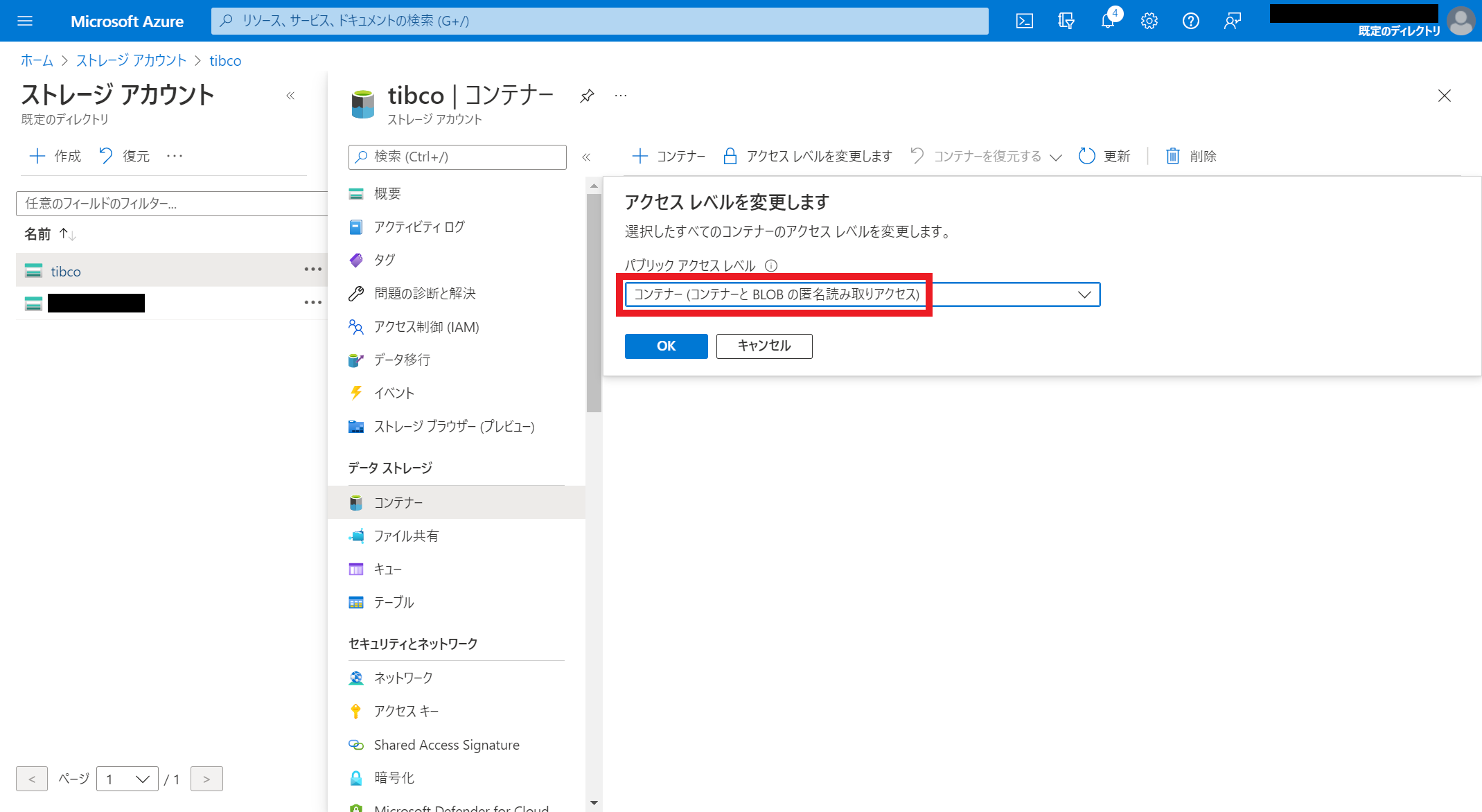Open portal settings gear
The width and height of the screenshot is (1482, 812).
point(1149,21)
